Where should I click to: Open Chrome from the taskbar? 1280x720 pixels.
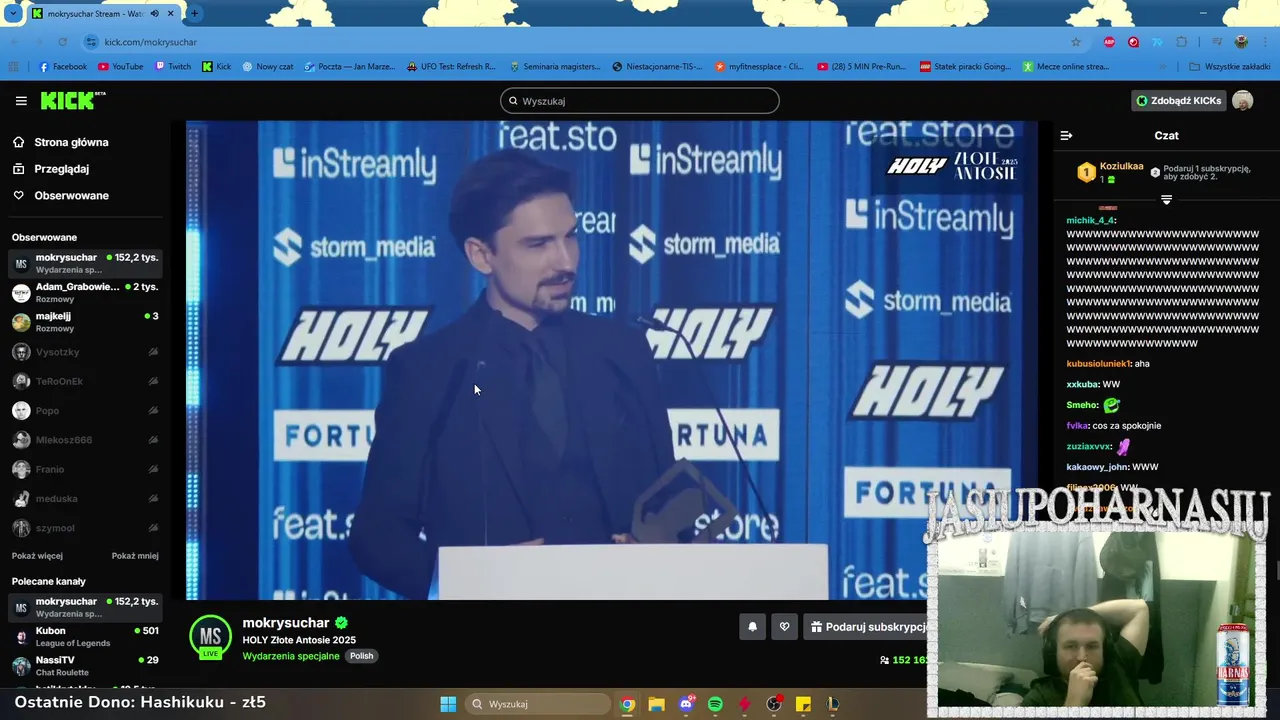pyautogui.click(x=627, y=704)
